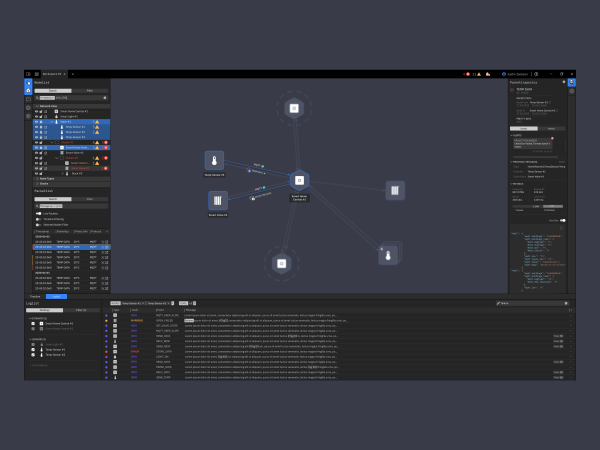Click the NODES filter chip

(x=115, y=303)
